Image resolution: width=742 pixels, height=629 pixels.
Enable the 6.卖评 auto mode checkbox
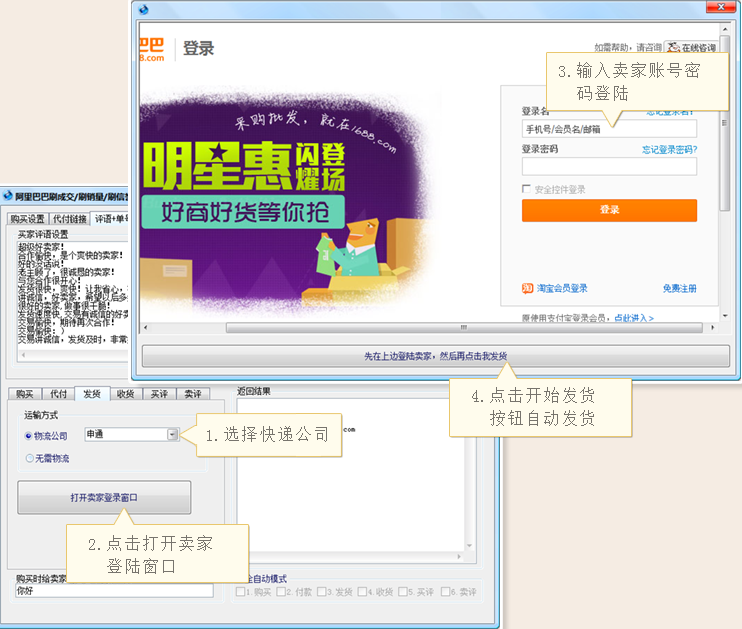(x=445, y=592)
